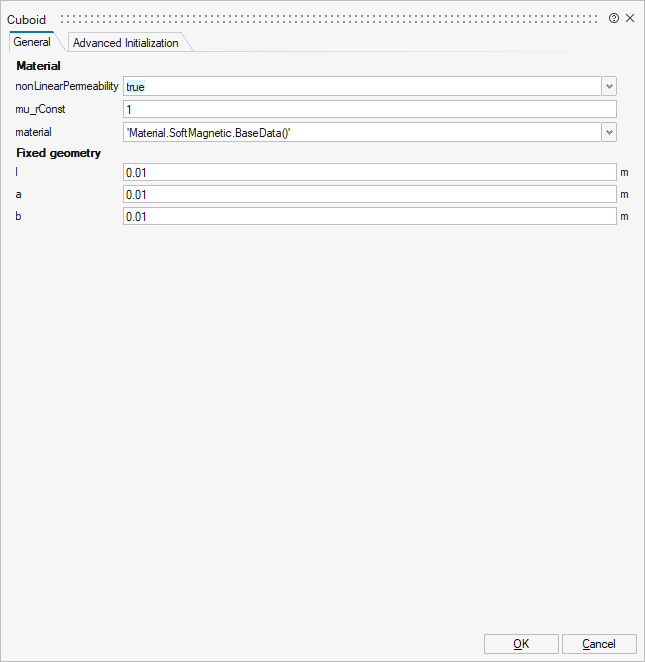645x662 pixels.
Task: Click the dotted drag handle in title bar
Action: [330, 18]
